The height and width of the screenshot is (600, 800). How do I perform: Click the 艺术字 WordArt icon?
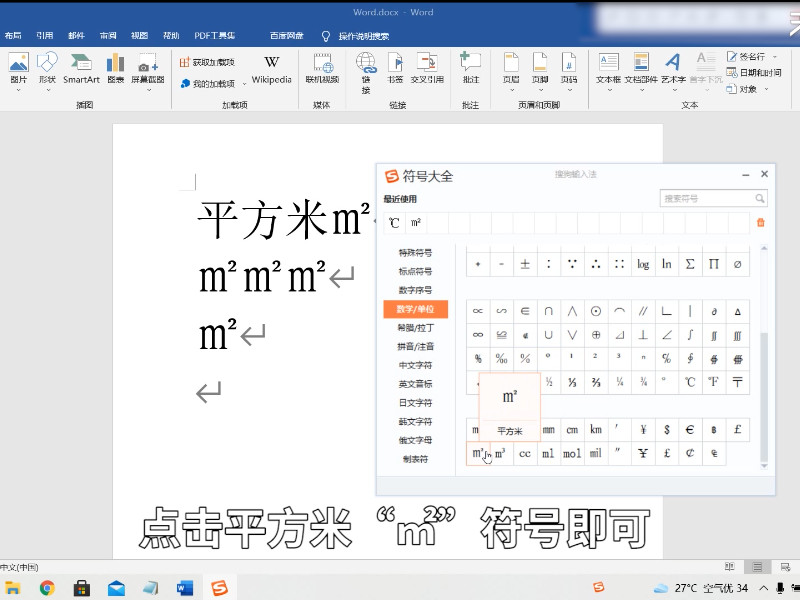pos(673,62)
